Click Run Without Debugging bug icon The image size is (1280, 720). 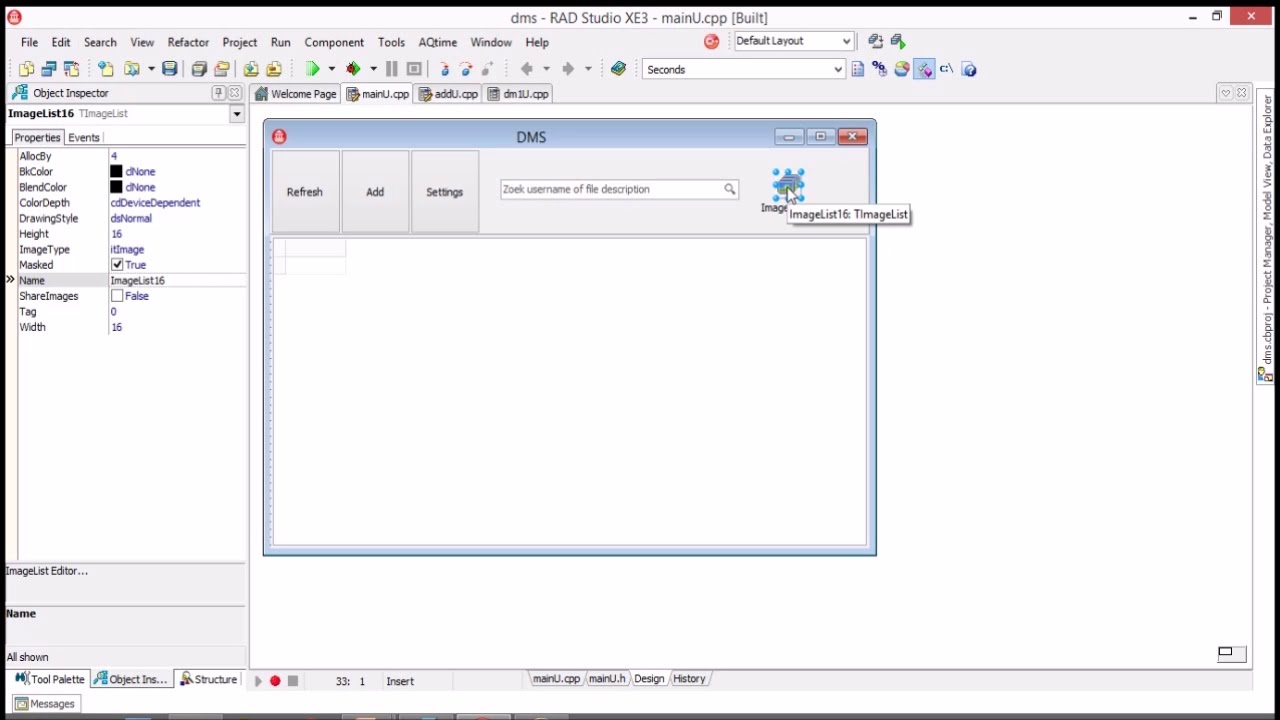(x=353, y=69)
